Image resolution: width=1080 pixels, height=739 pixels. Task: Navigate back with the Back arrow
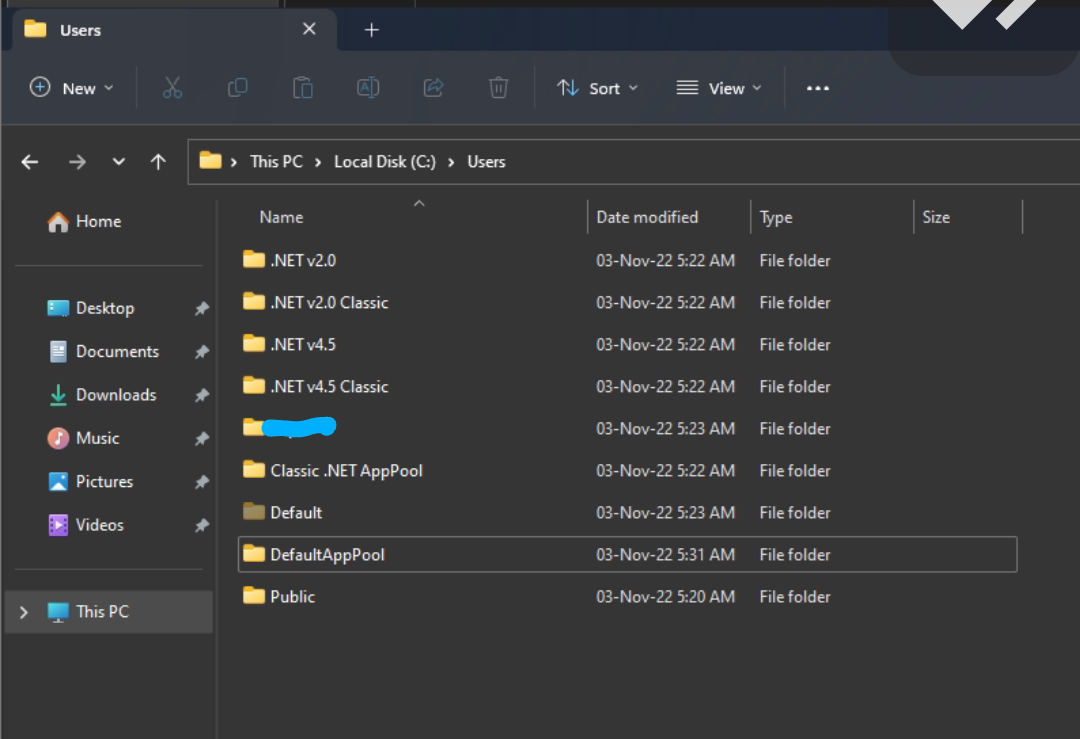click(x=30, y=162)
